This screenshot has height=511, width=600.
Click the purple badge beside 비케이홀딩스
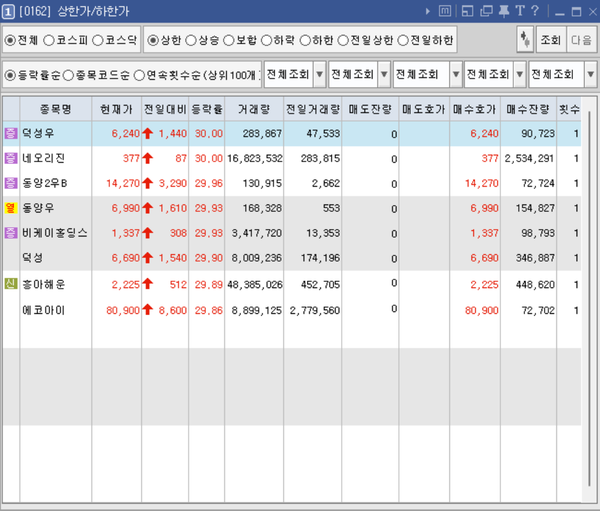[x=11, y=233]
